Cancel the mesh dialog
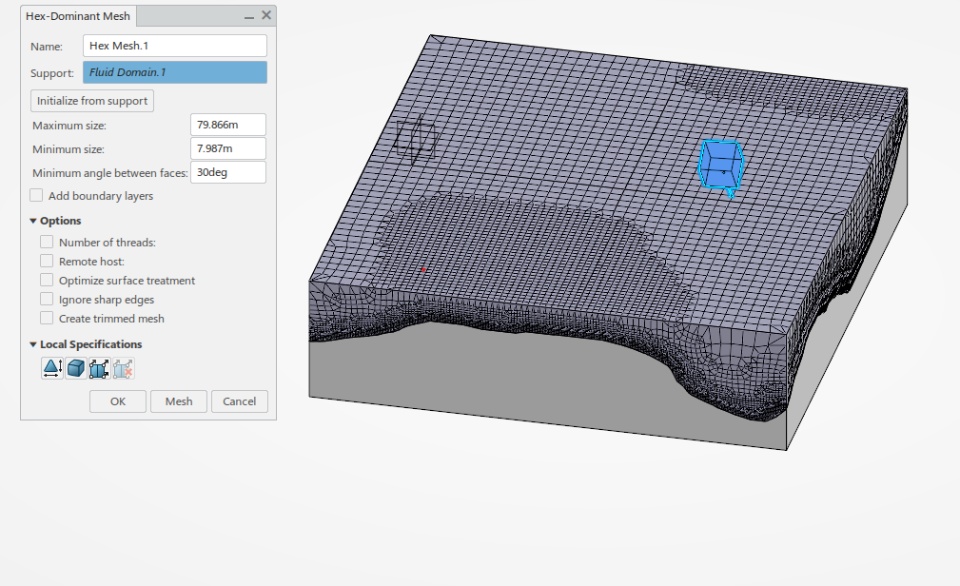This screenshot has width=960, height=586. [x=239, y=402]
